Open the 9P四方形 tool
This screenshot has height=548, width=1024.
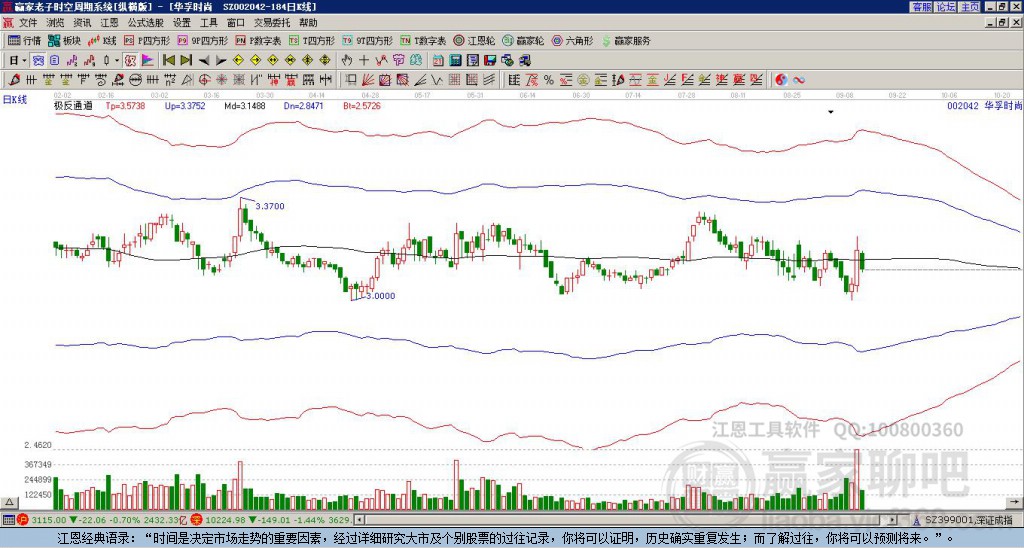pyautogui.click(x=202, y=40)
